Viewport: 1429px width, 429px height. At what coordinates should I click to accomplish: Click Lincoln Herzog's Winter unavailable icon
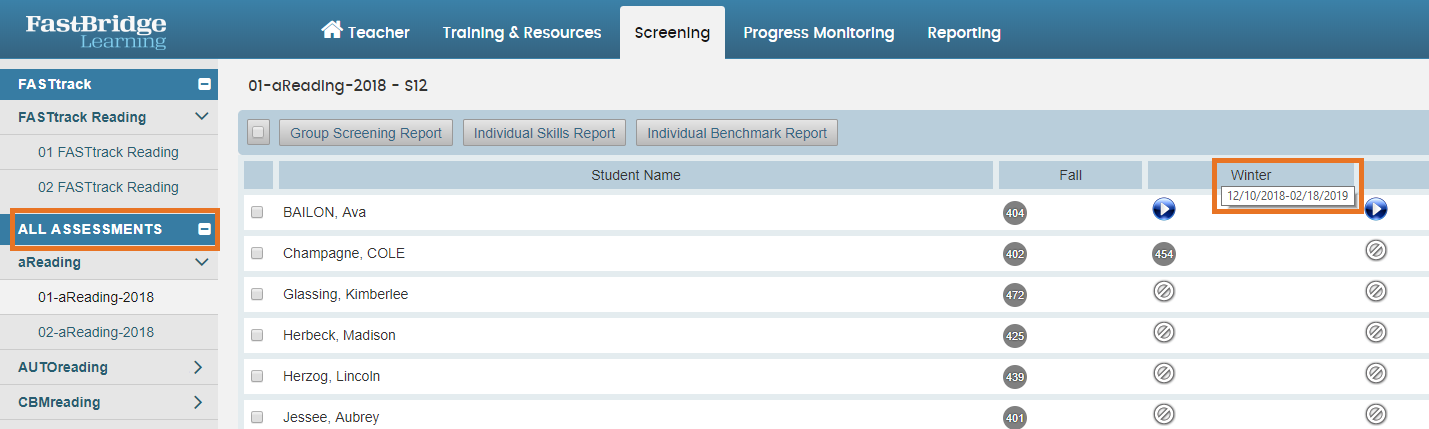click(x=1163, y=372)
